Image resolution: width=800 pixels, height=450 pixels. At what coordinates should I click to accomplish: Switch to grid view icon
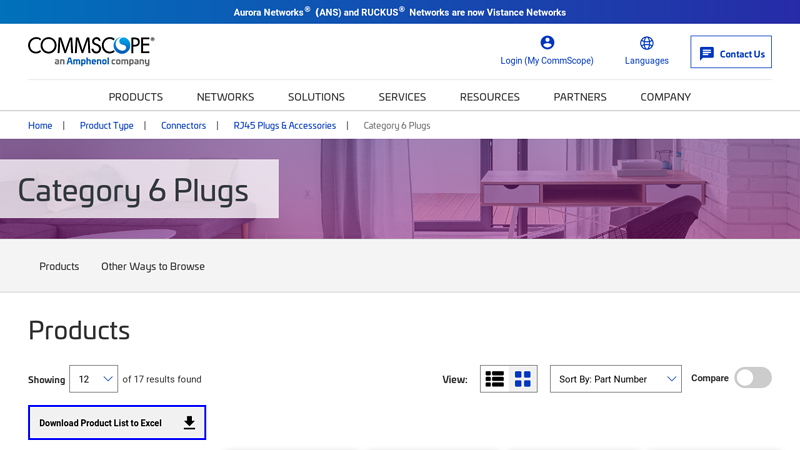pos(522,379)
